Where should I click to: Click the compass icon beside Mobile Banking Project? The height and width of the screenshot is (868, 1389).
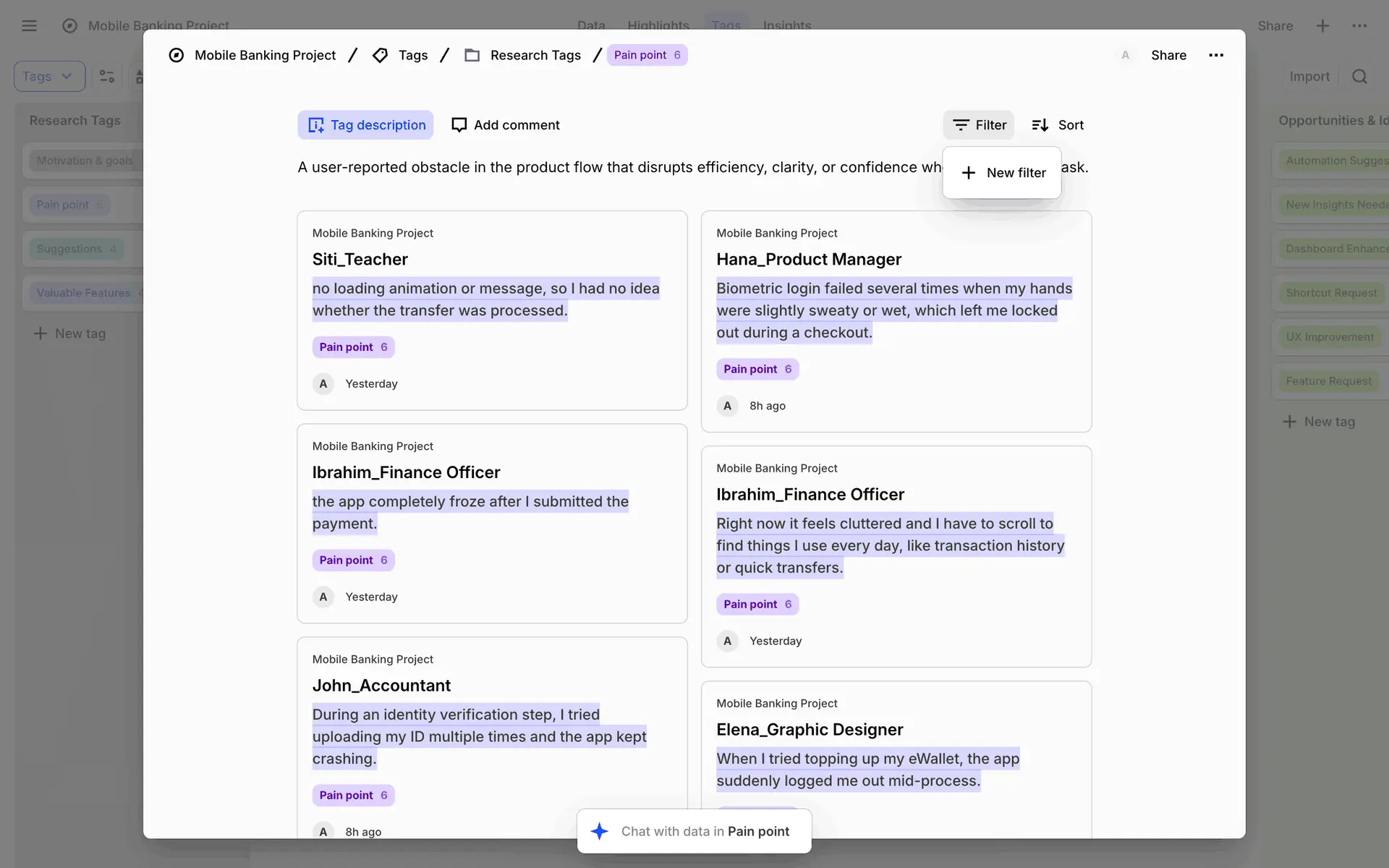click(x=176, y=55)
